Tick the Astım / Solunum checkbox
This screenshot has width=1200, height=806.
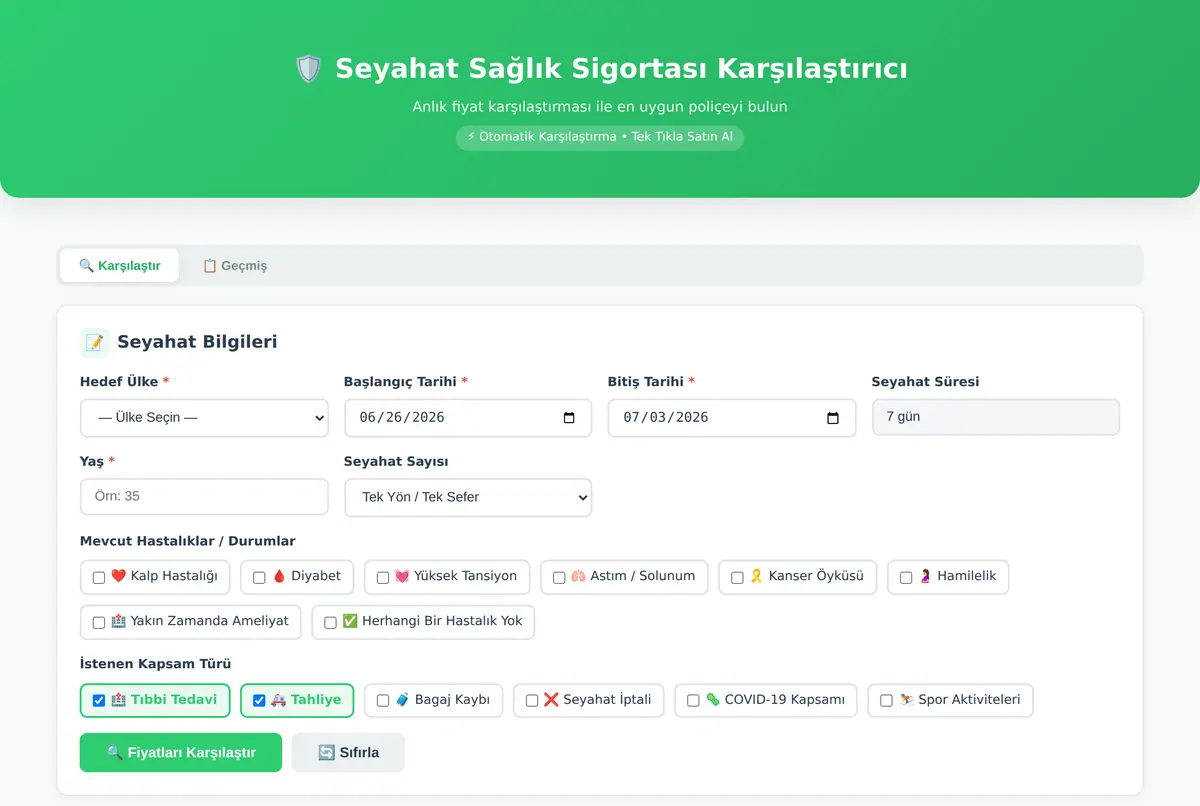point(559,577)
